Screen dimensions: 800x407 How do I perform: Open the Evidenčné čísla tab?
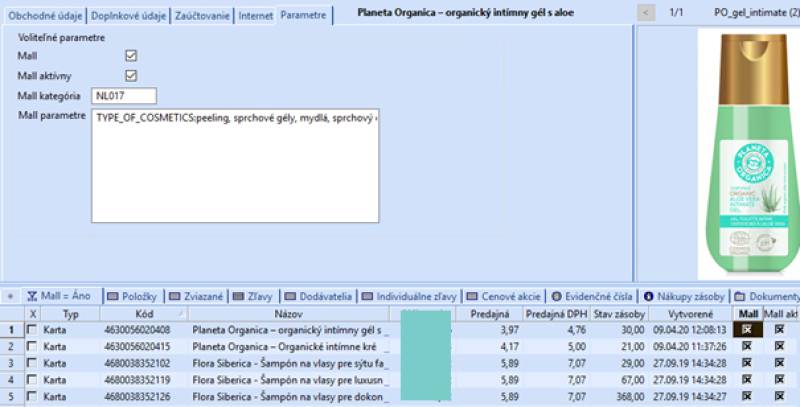point(592,296)
